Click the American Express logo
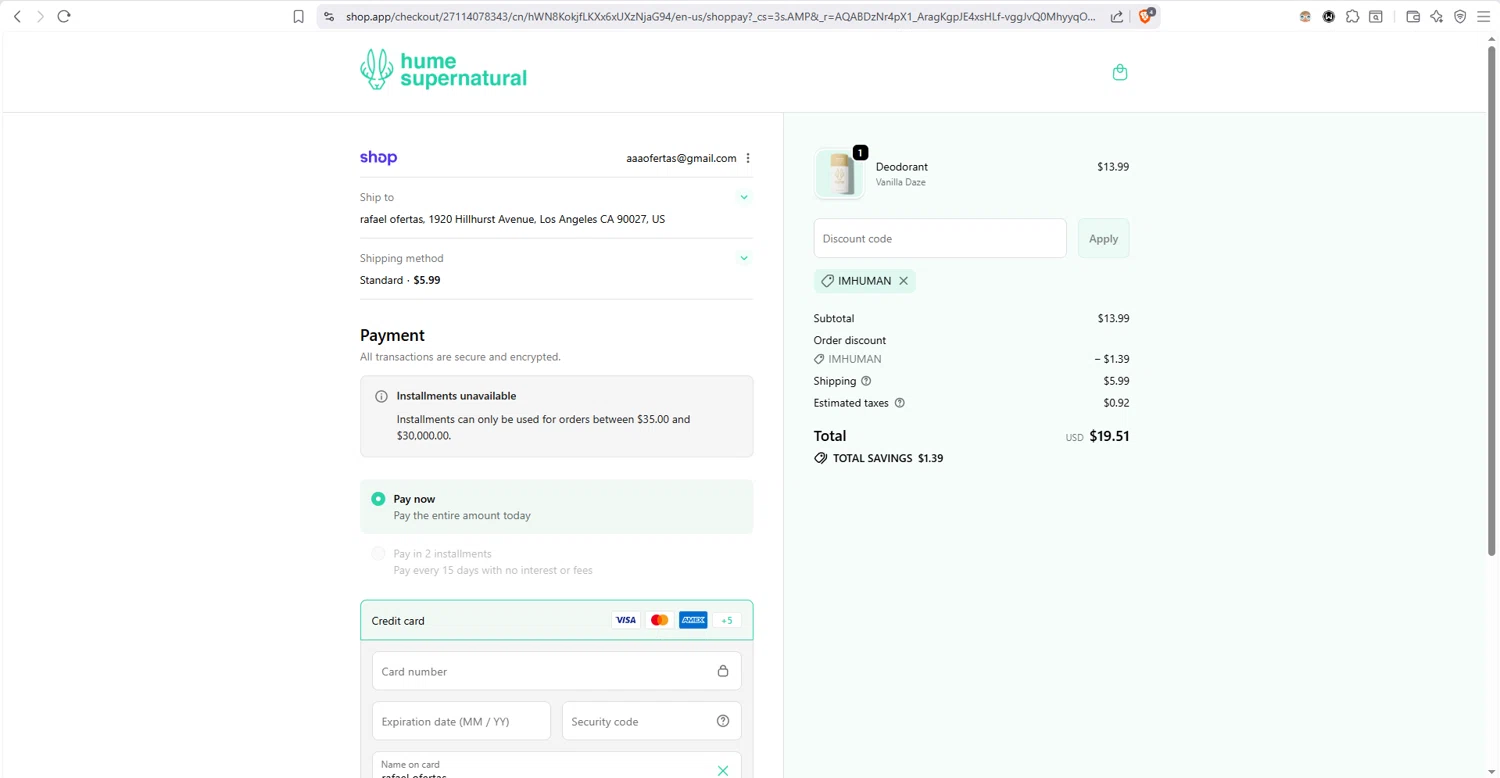 pyautogui.click(x=693, y=620)
